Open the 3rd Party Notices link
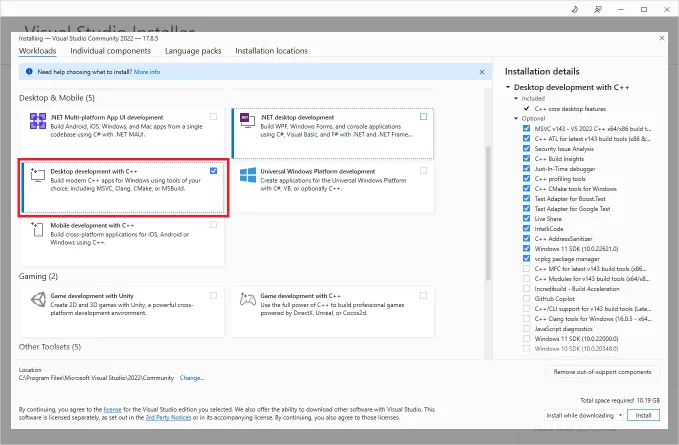The height and width of the screenshot is (445, 679). pos(168,417)
